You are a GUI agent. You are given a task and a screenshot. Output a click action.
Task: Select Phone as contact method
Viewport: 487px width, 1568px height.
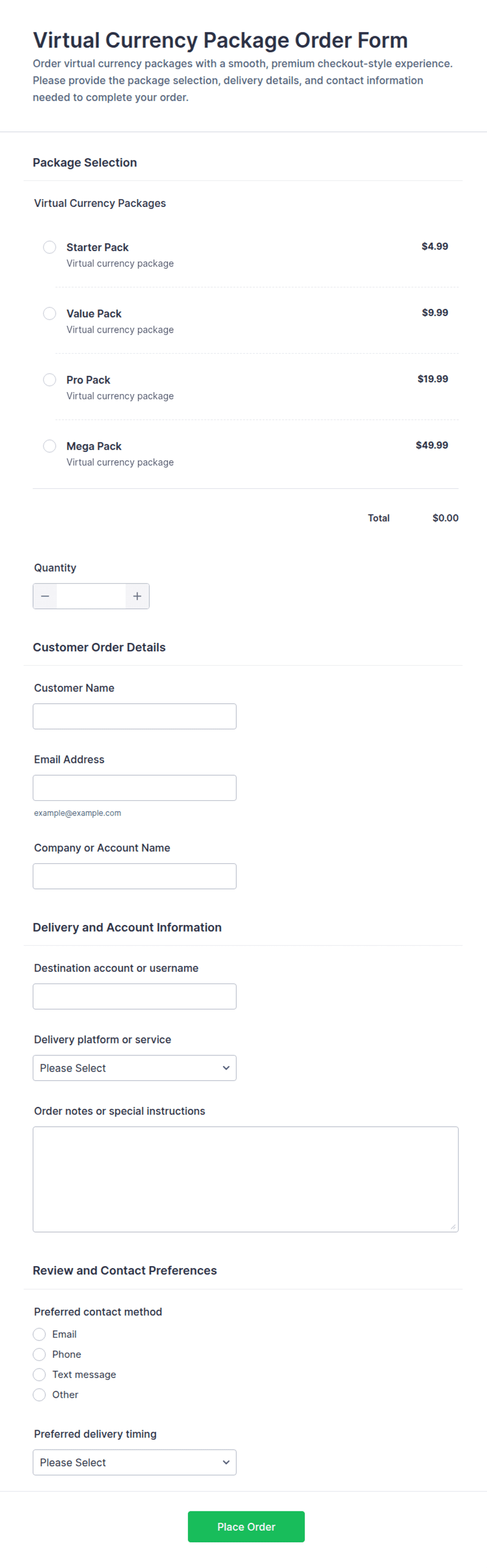39,1354
